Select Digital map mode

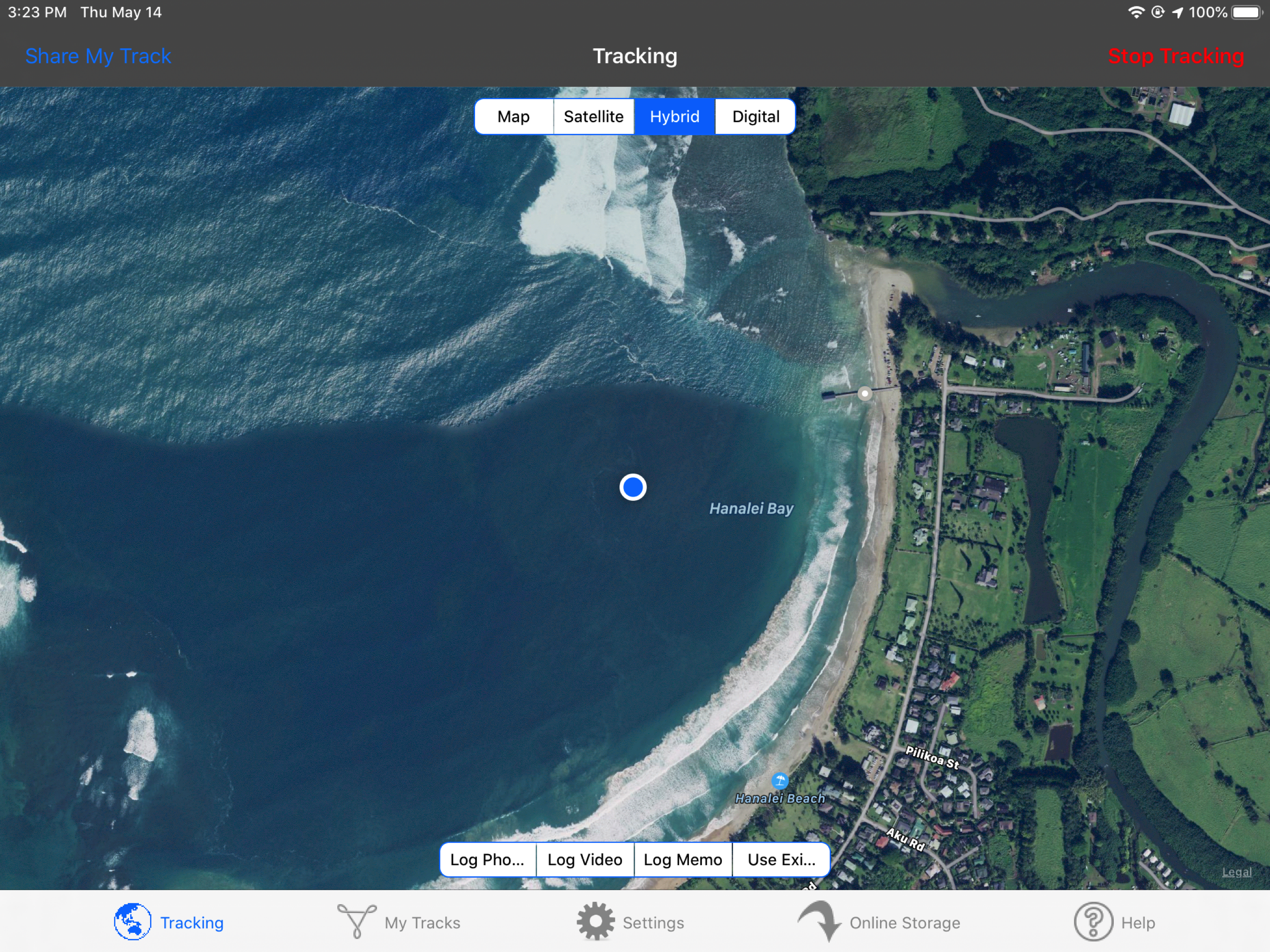pos(755,117)
